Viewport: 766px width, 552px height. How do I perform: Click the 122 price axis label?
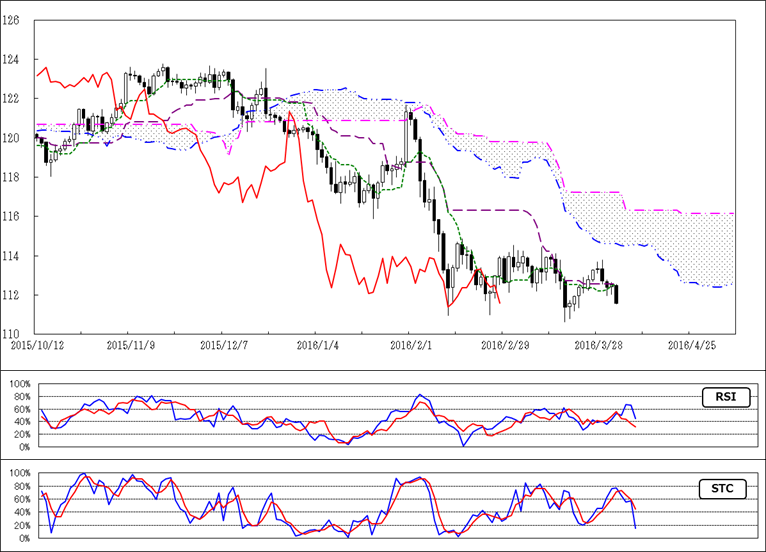coord(13,99)
